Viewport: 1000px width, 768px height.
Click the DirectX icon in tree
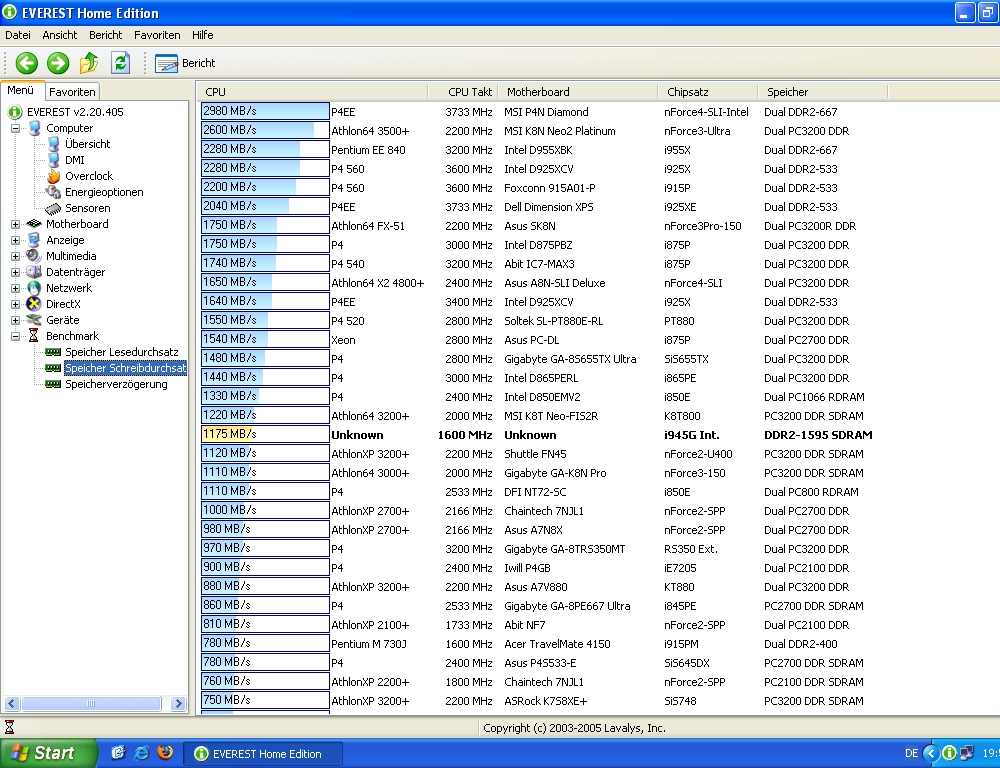pos(34,304)
